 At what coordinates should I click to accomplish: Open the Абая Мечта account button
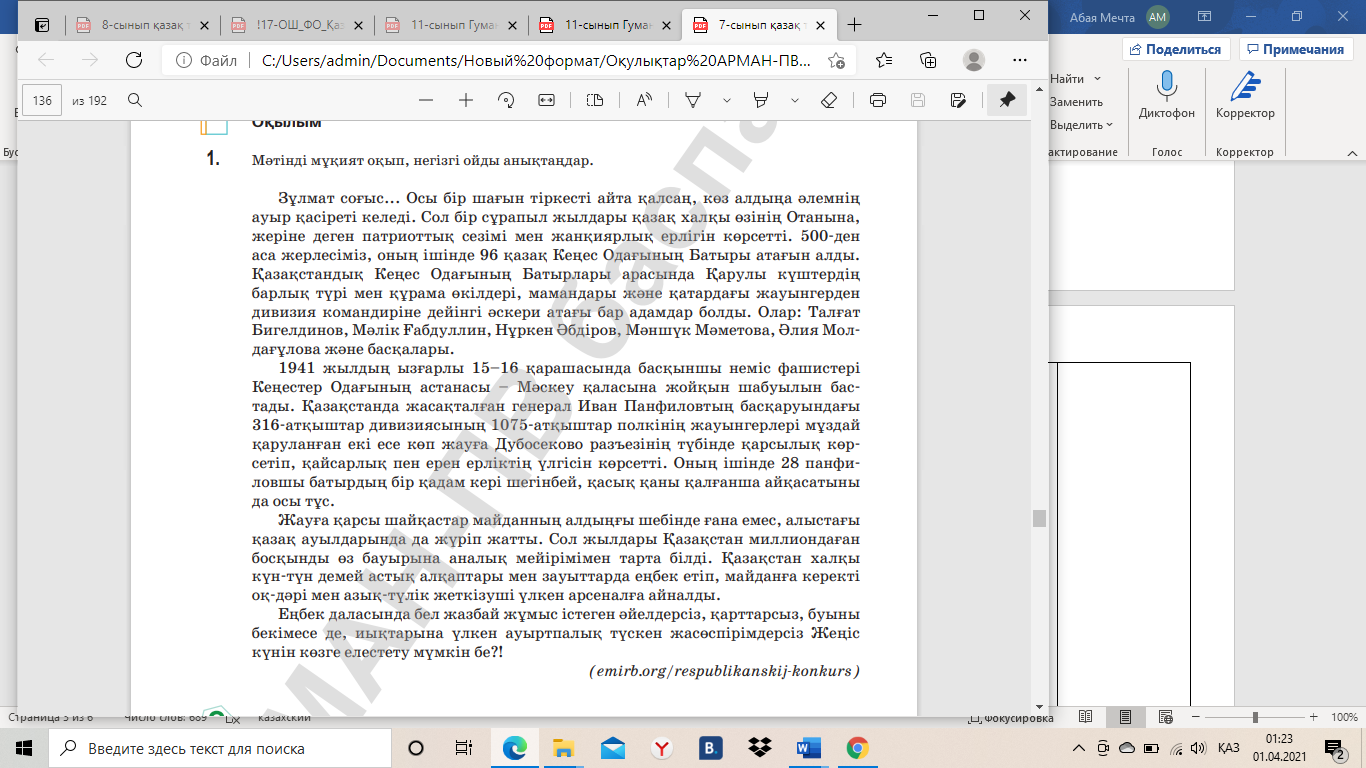[x=1121, y=16]
